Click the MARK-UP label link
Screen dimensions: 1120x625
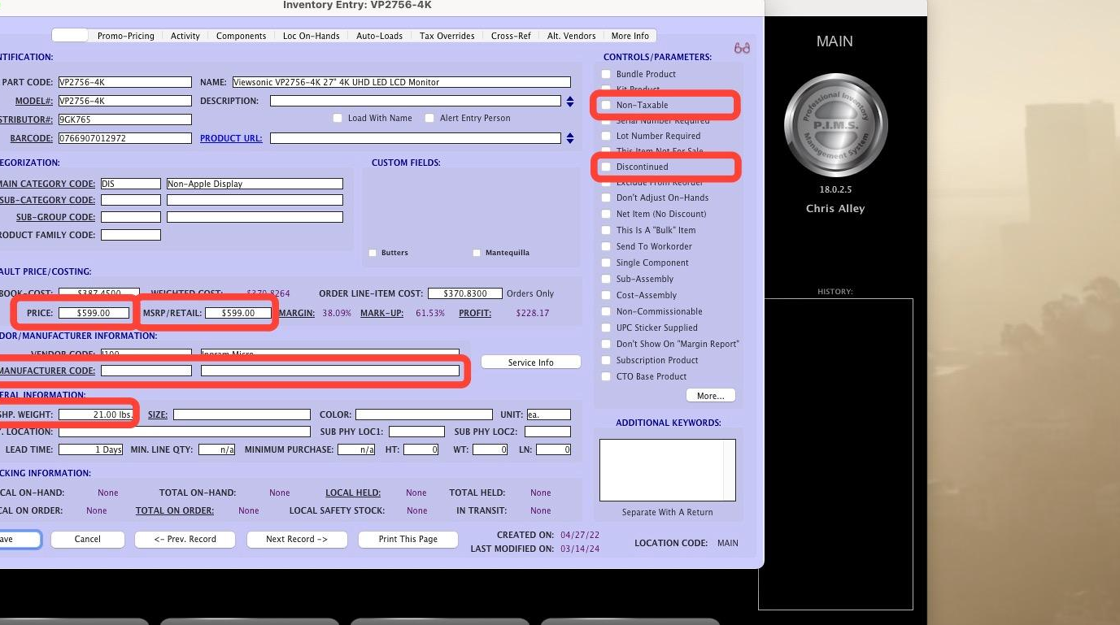coord(381,314)
